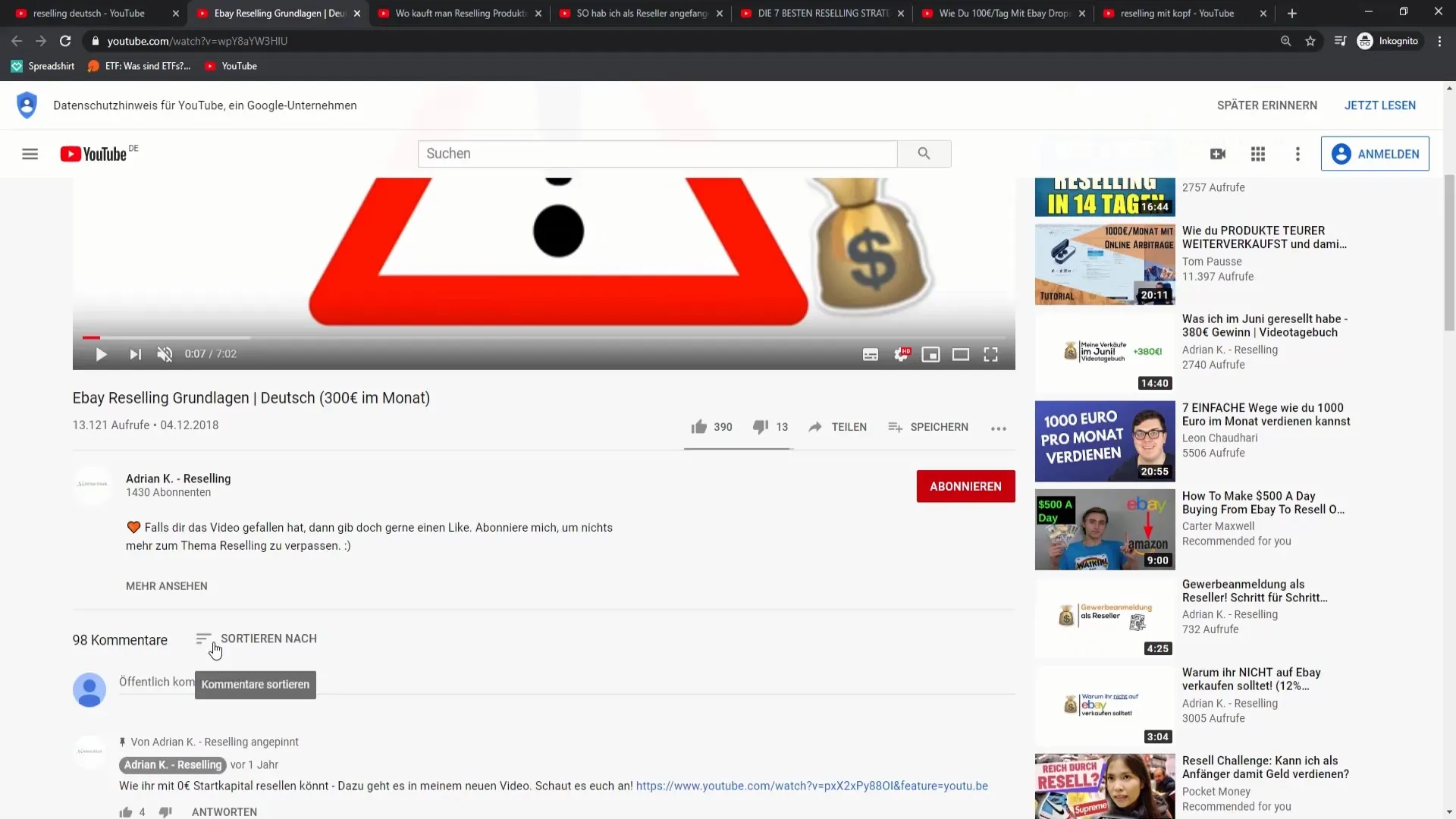The height and width of the screenshot is (819, 1456).
Task: Open YouTube bookmark in bookmarks bar
Action: point(231,66)
